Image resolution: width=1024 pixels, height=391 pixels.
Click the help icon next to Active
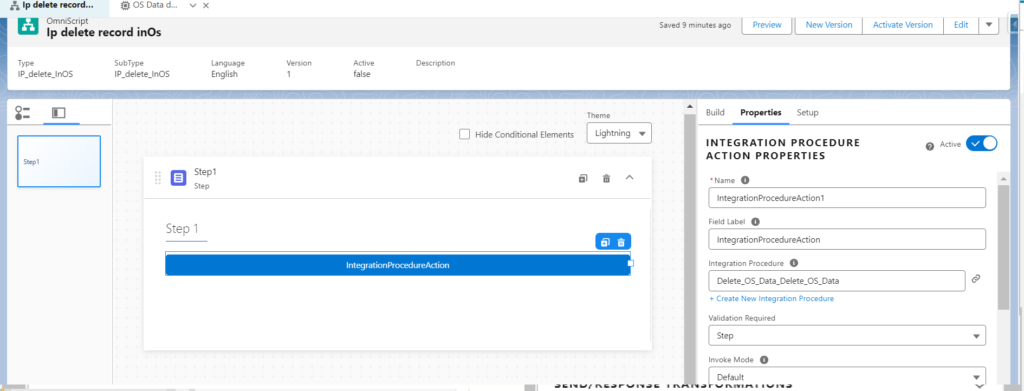(929, 146)
